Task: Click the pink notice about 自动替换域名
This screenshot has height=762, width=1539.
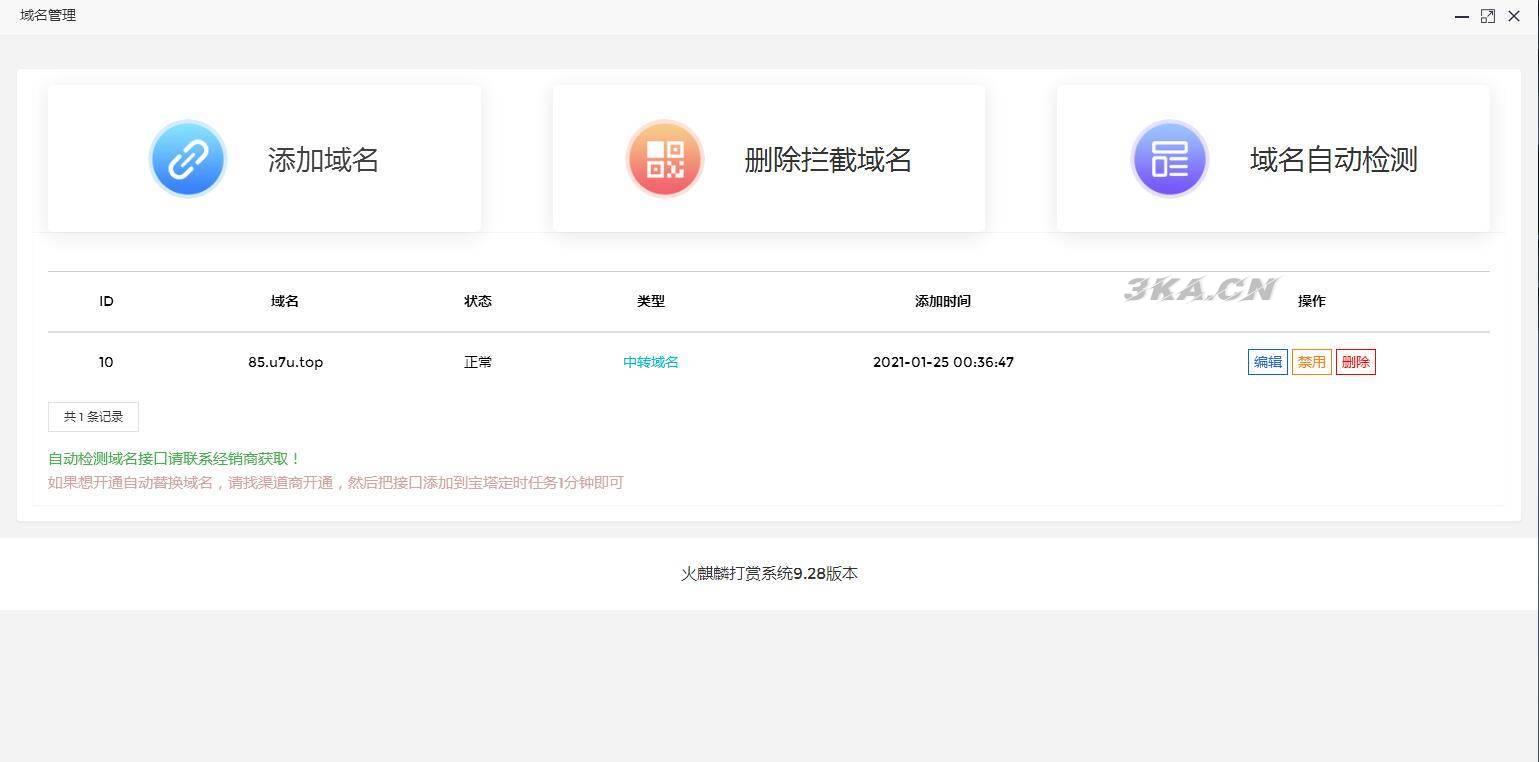Action: pos(336,483)
